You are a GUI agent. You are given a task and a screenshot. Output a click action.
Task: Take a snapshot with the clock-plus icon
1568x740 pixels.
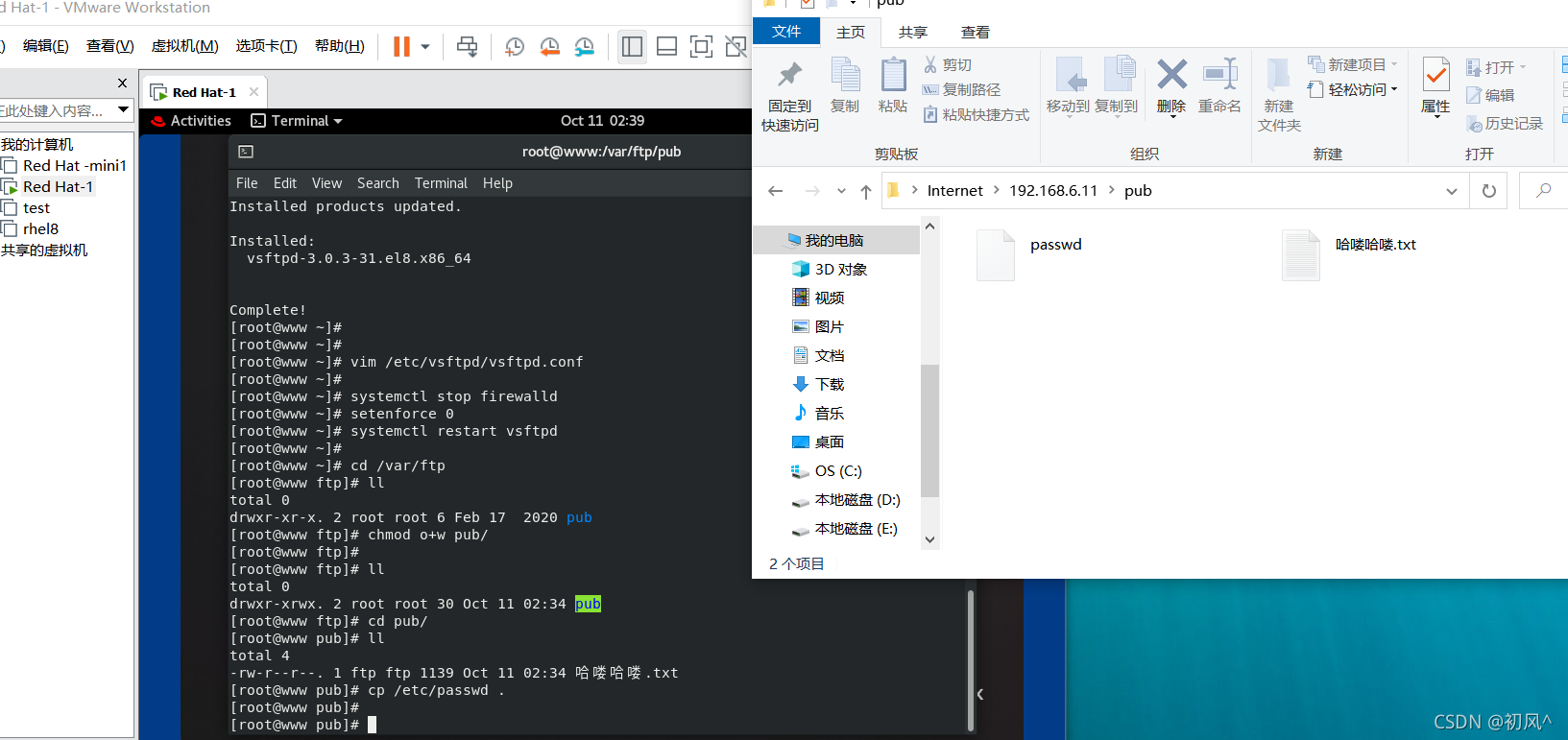(515, 46)
